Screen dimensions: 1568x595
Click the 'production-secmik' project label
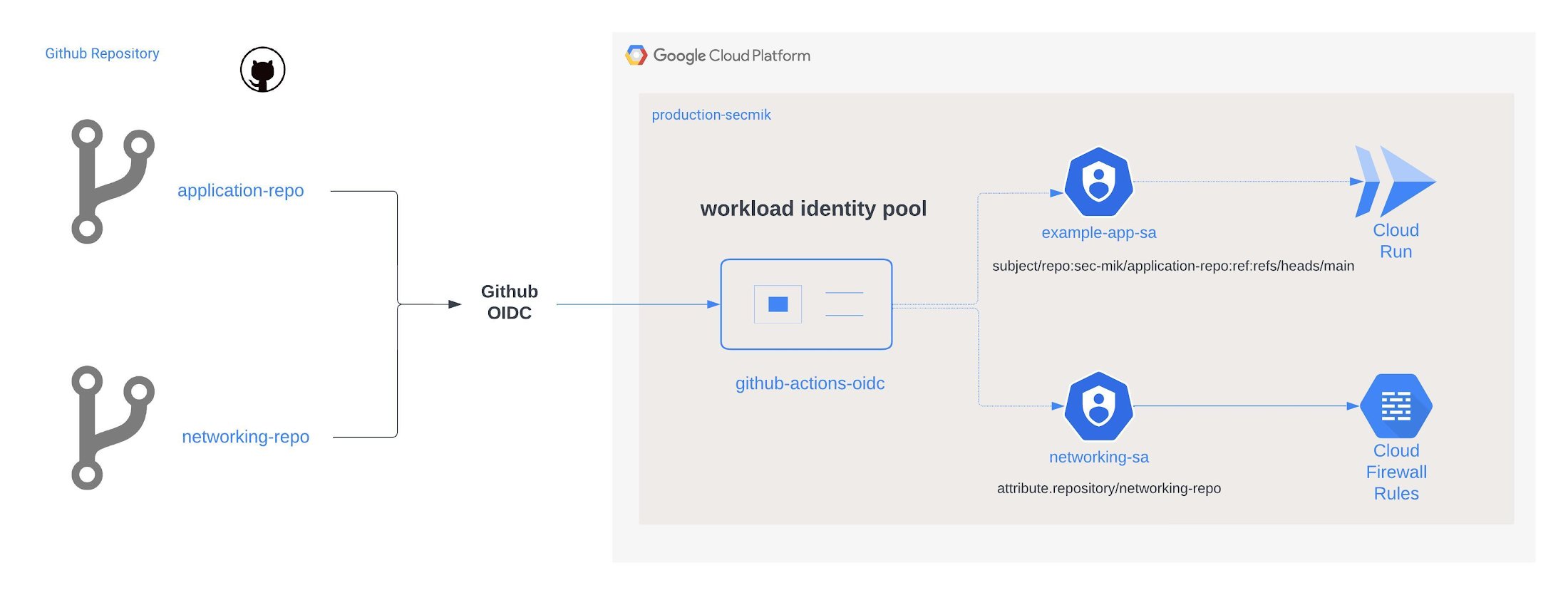(711, 115)
